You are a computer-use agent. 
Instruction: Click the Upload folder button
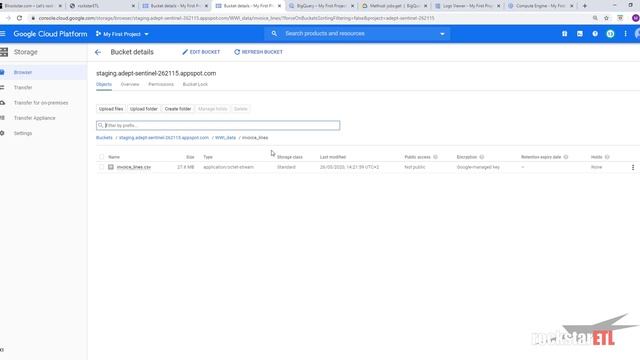click(x=143, y=109)
